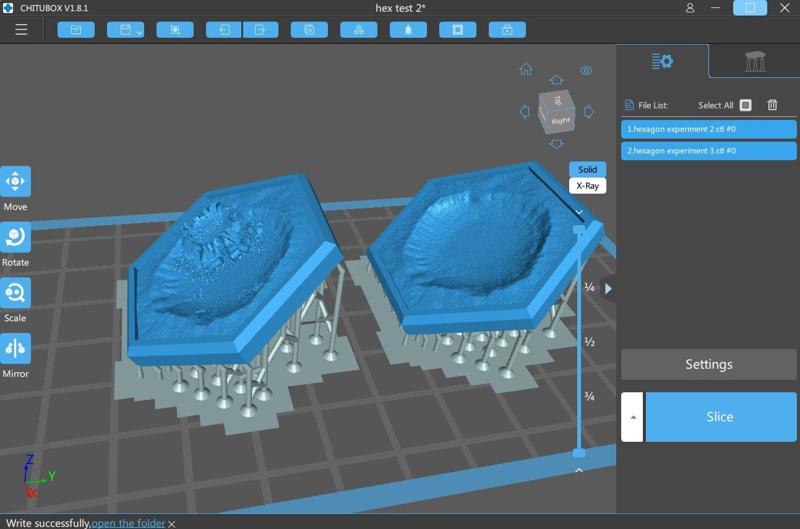The height and width of the screenshot is (529, 800).
Task: Jump layer slider to ½ mark
Action: point(589,342)
